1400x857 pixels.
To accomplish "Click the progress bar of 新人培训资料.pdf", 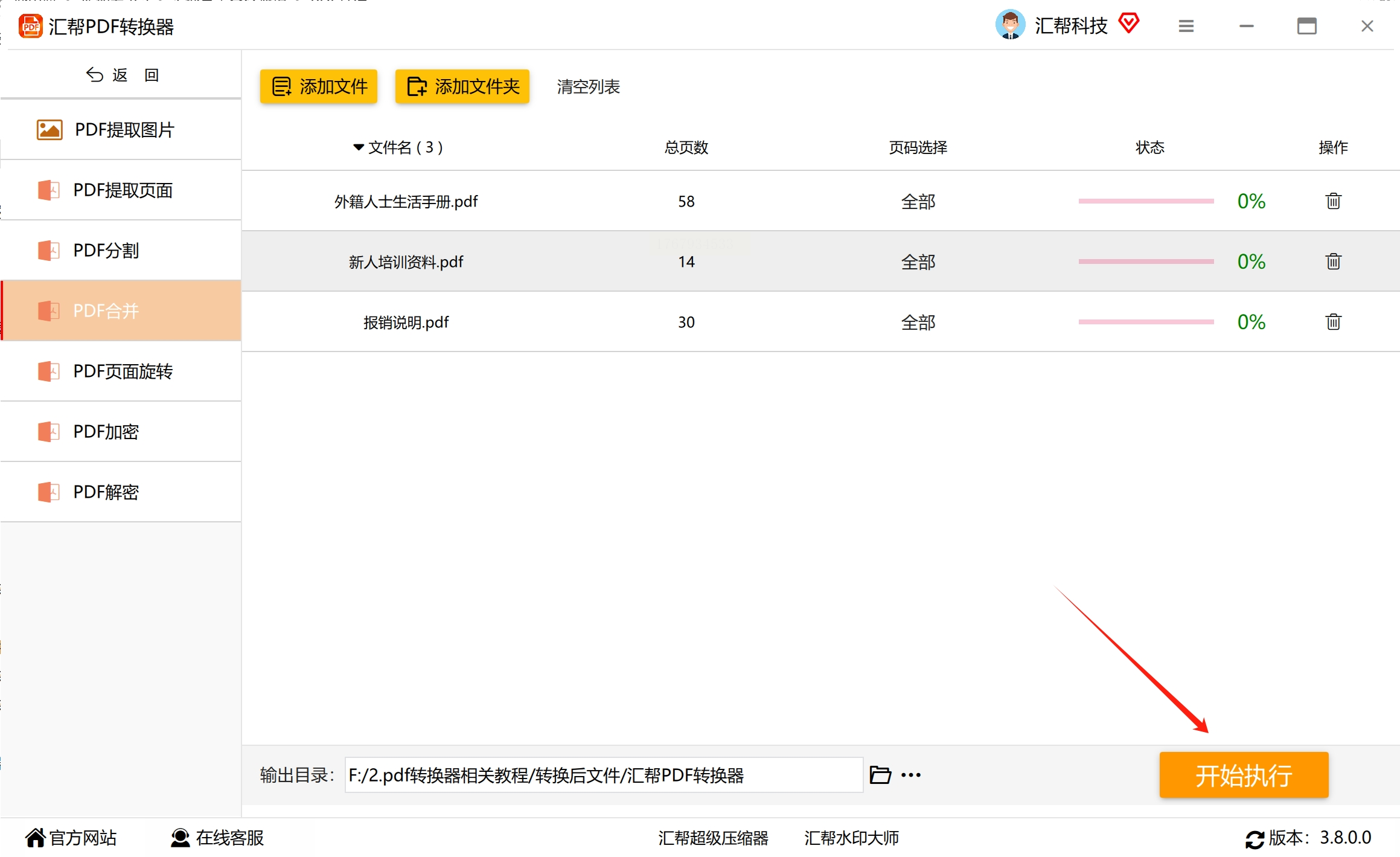I will [1145, 262].
